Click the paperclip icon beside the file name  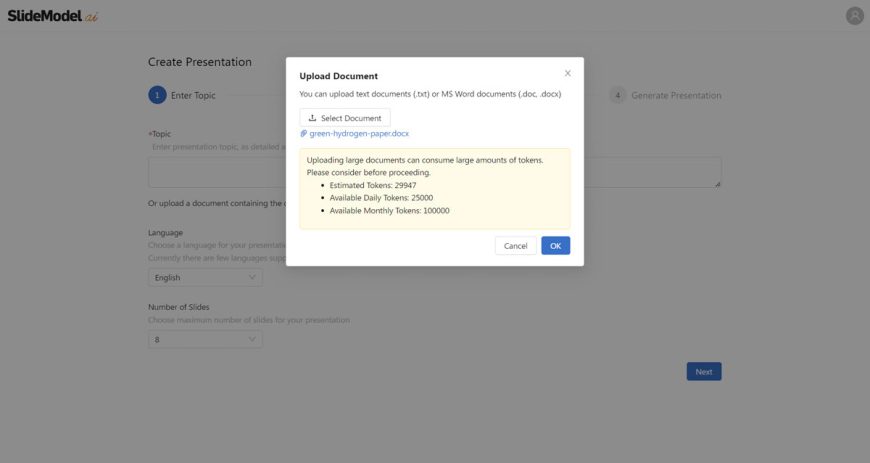coord(304,133)
